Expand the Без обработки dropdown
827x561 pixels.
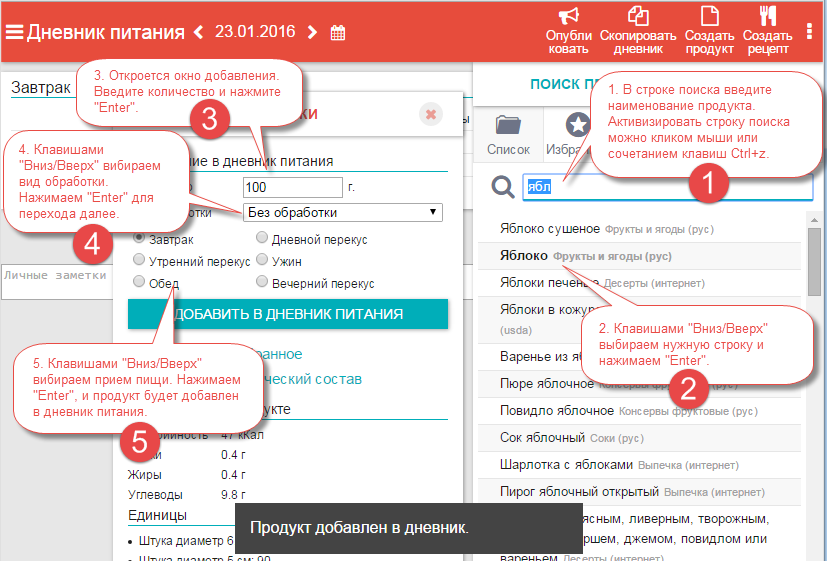point(343,212)
